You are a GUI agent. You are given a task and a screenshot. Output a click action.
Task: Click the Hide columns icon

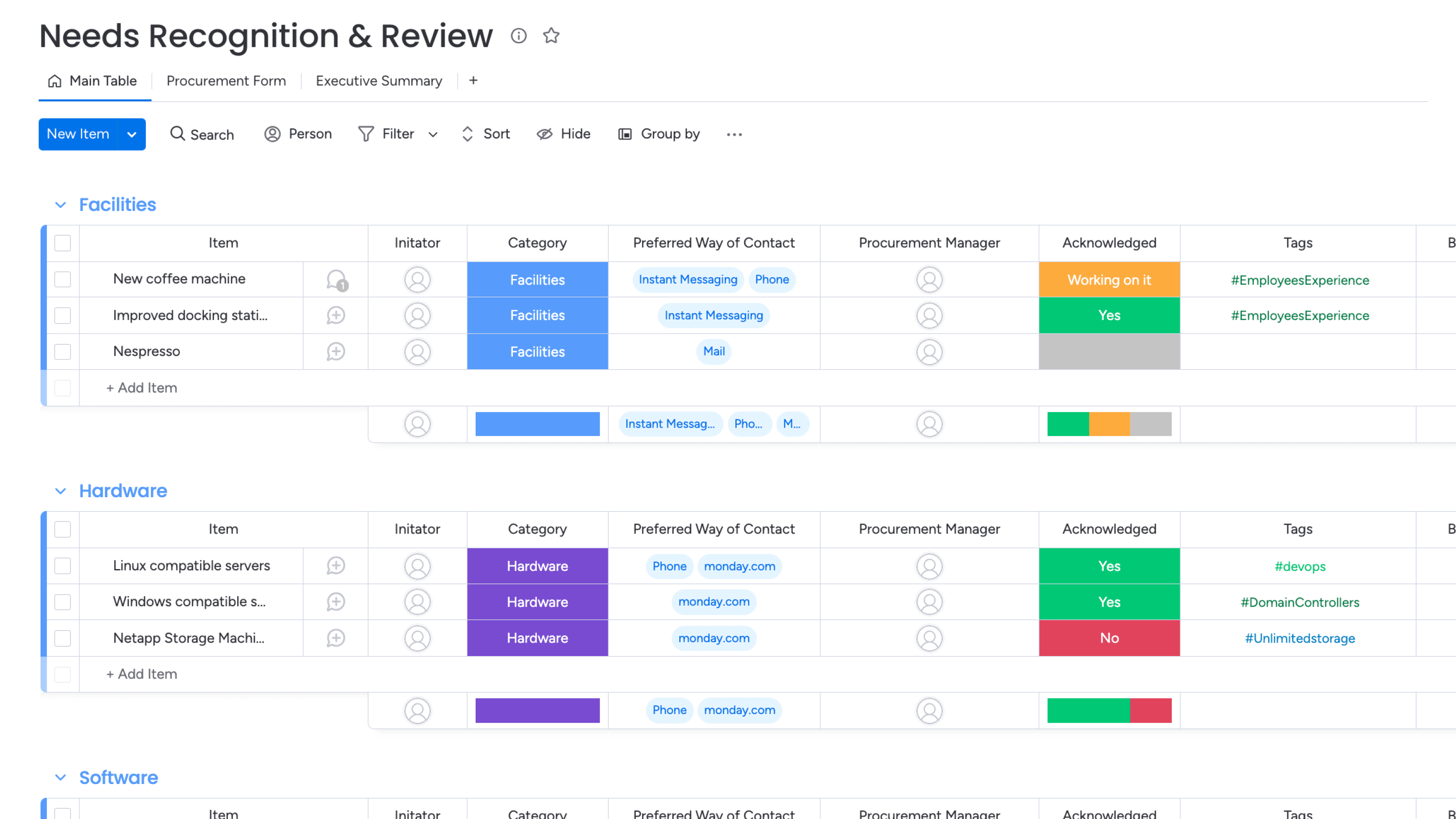[544, 134]
